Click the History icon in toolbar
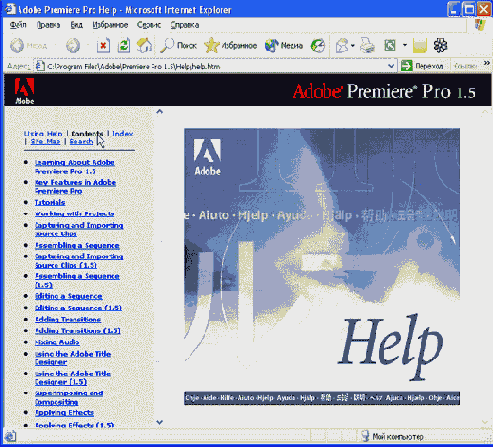 pos(318,45)
